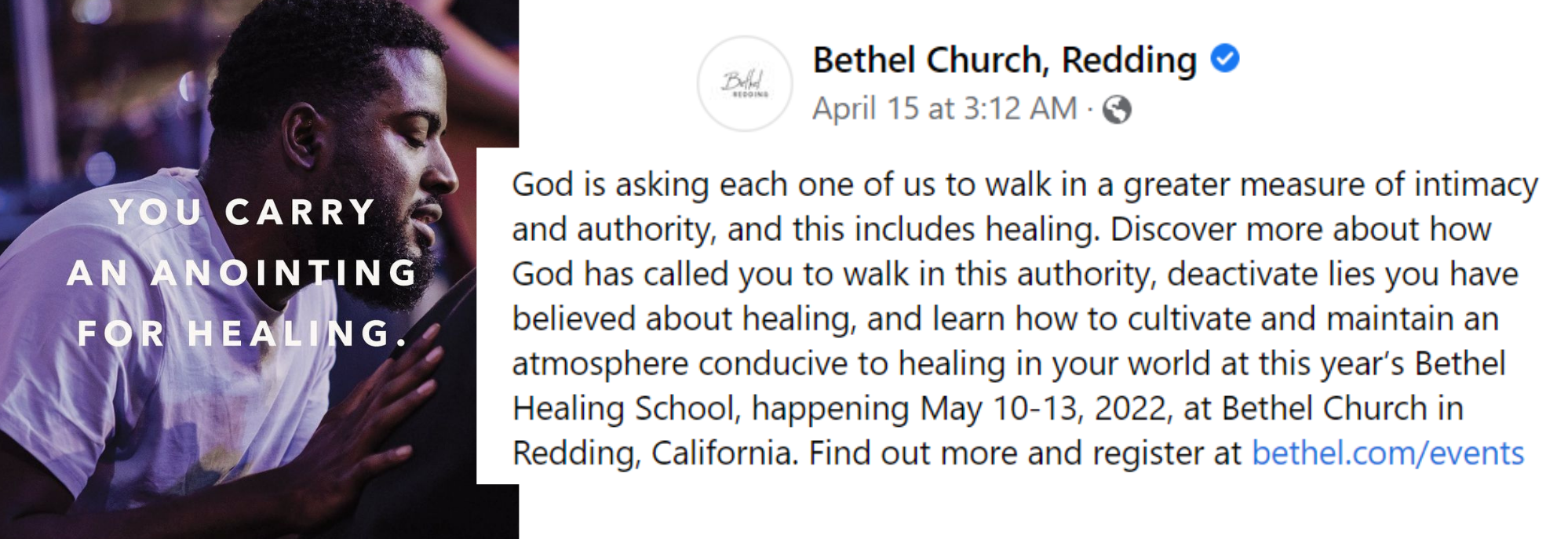Click the 'Discover more about how' phrase
Image resolution: width=1568 pixels, height=539 pixels.
pos(1300,230)
